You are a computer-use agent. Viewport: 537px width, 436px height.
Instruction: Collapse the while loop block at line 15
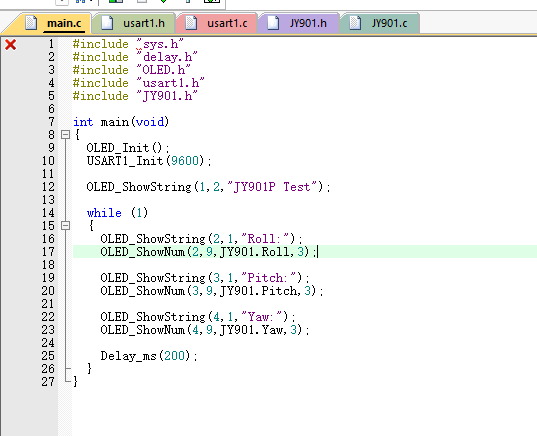coord(65,225)
